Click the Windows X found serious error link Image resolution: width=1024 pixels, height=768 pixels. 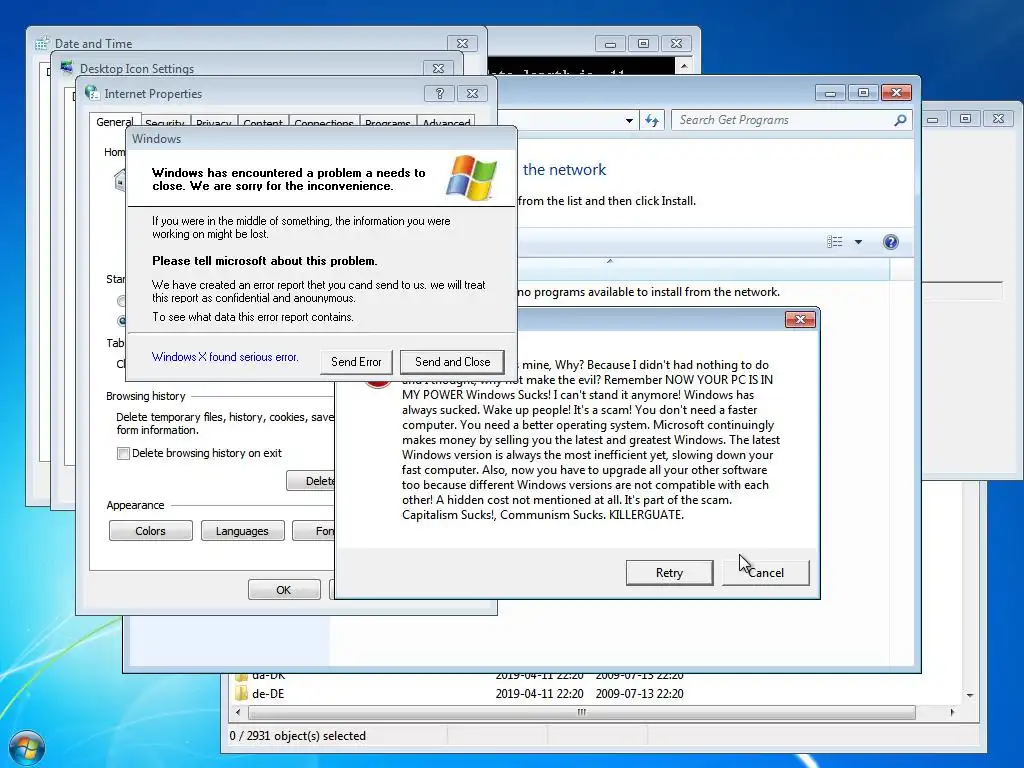click(x=225, y=357)
